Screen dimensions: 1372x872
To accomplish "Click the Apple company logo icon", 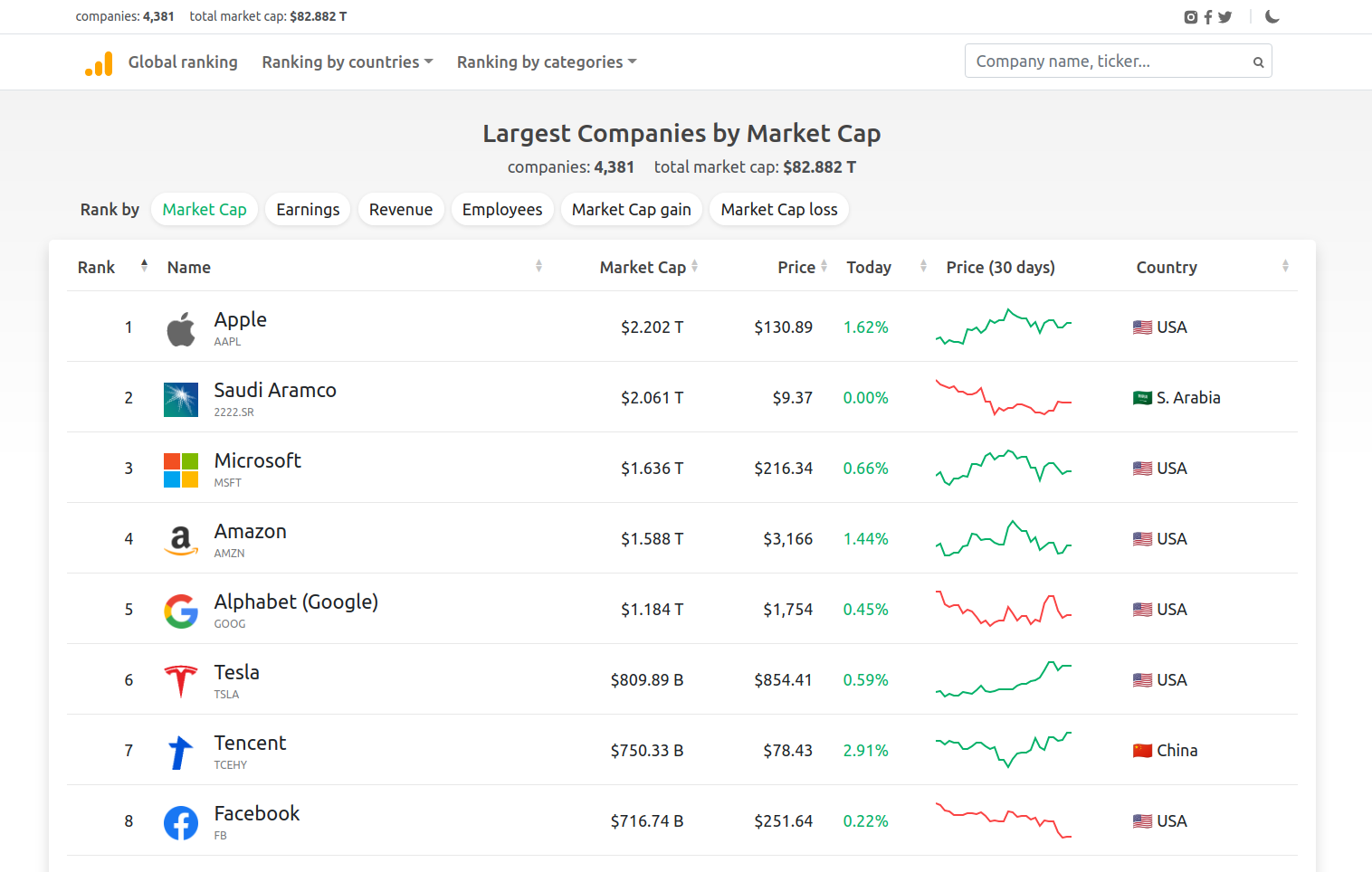I will [x=181, y=327].
